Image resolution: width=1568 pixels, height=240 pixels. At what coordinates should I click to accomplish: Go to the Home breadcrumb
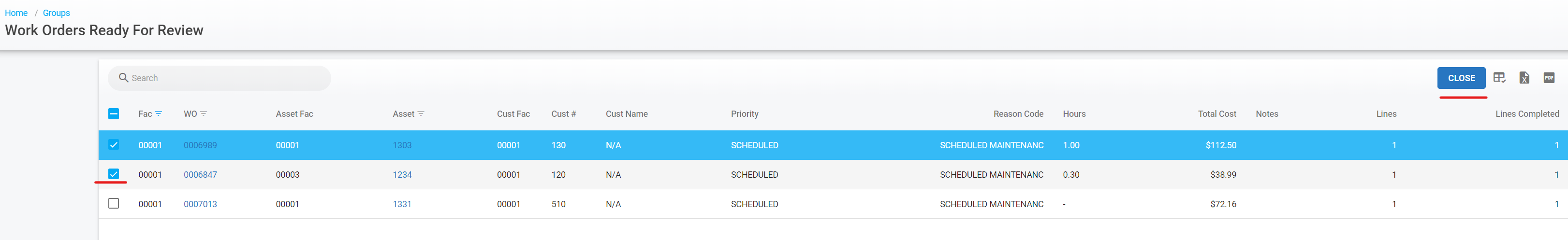[16, 13]
